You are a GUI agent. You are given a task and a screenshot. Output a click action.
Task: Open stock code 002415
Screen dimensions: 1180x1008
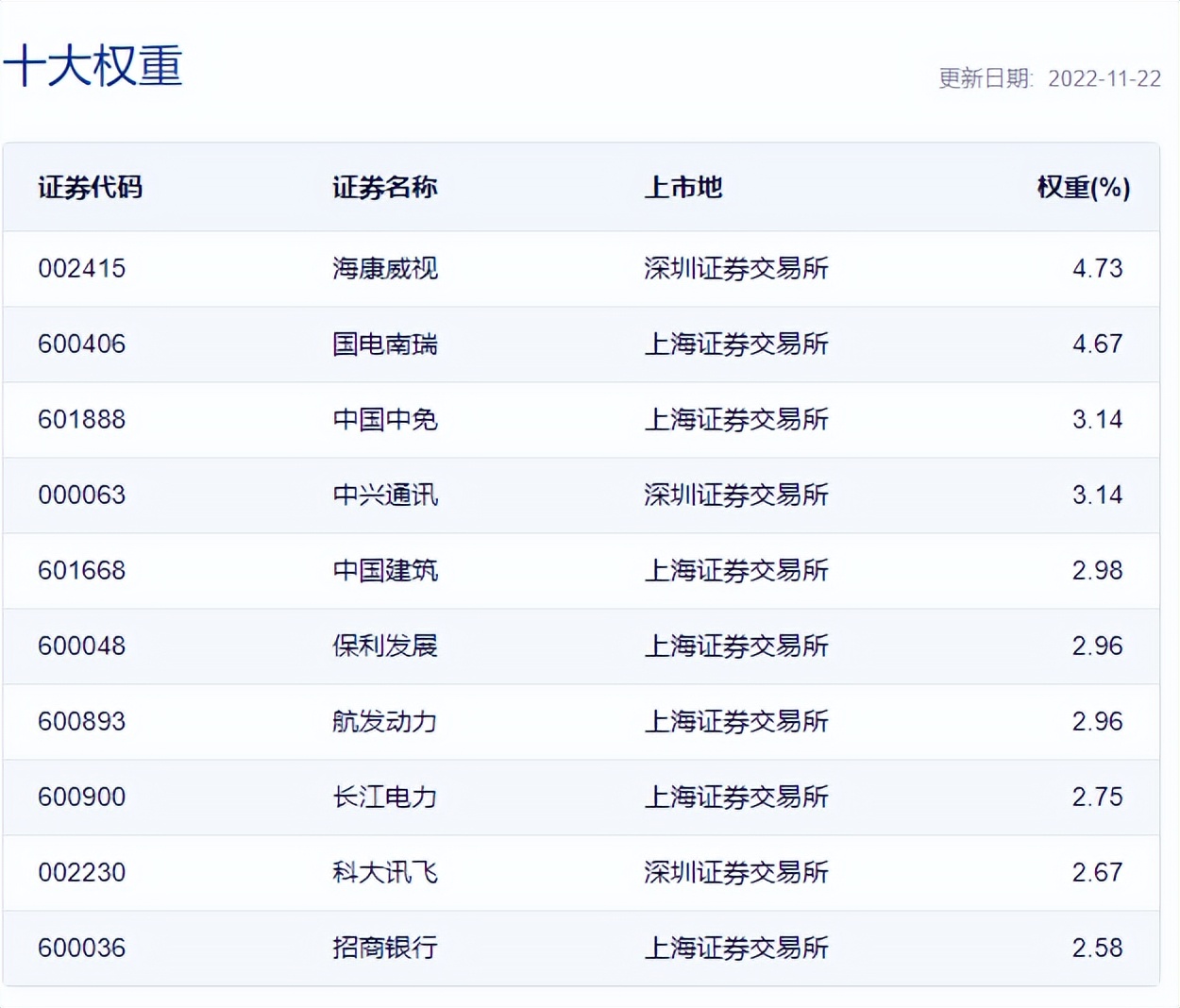coord(81,269)
